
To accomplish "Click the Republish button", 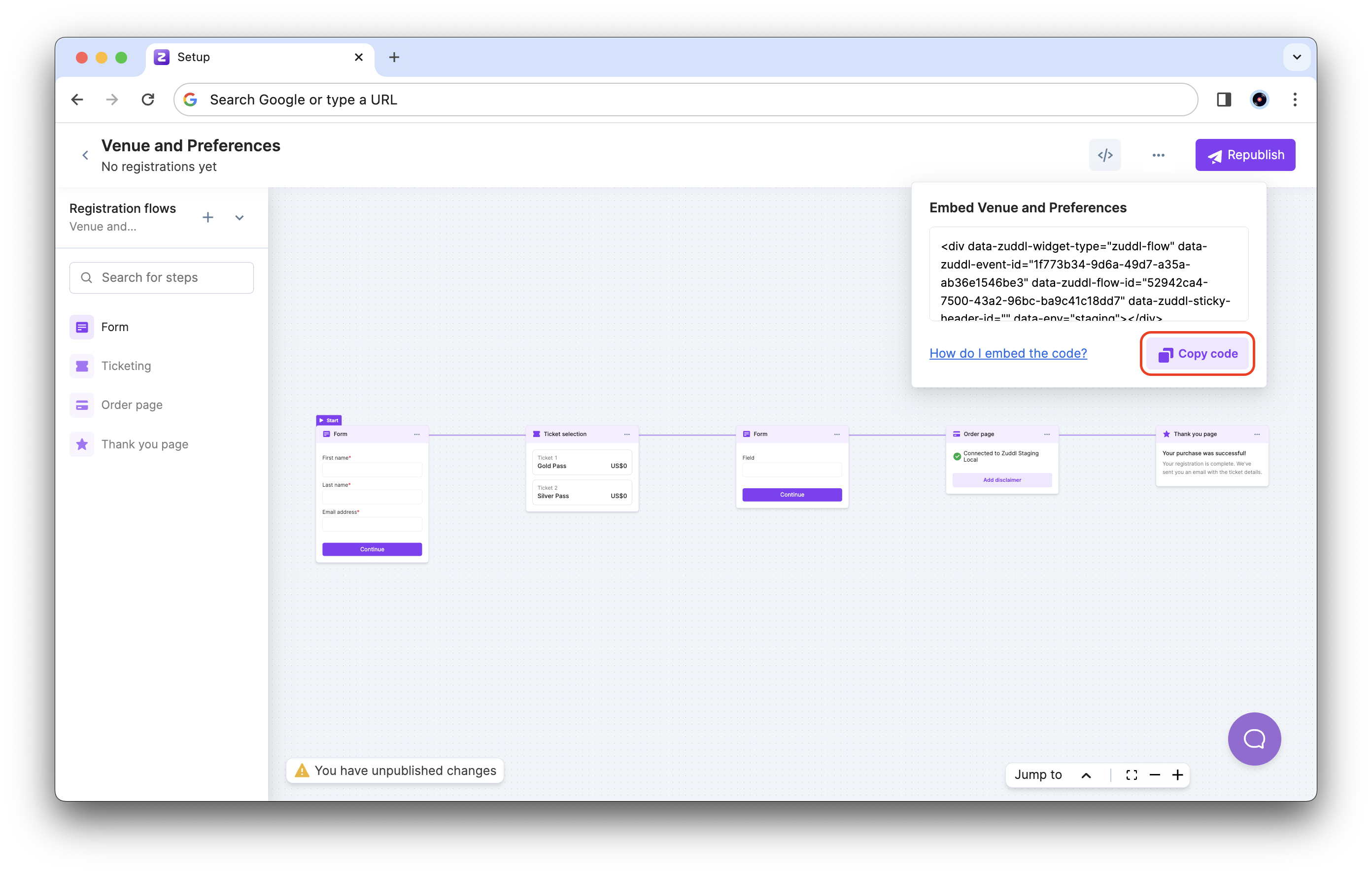I will (1245, 155).
